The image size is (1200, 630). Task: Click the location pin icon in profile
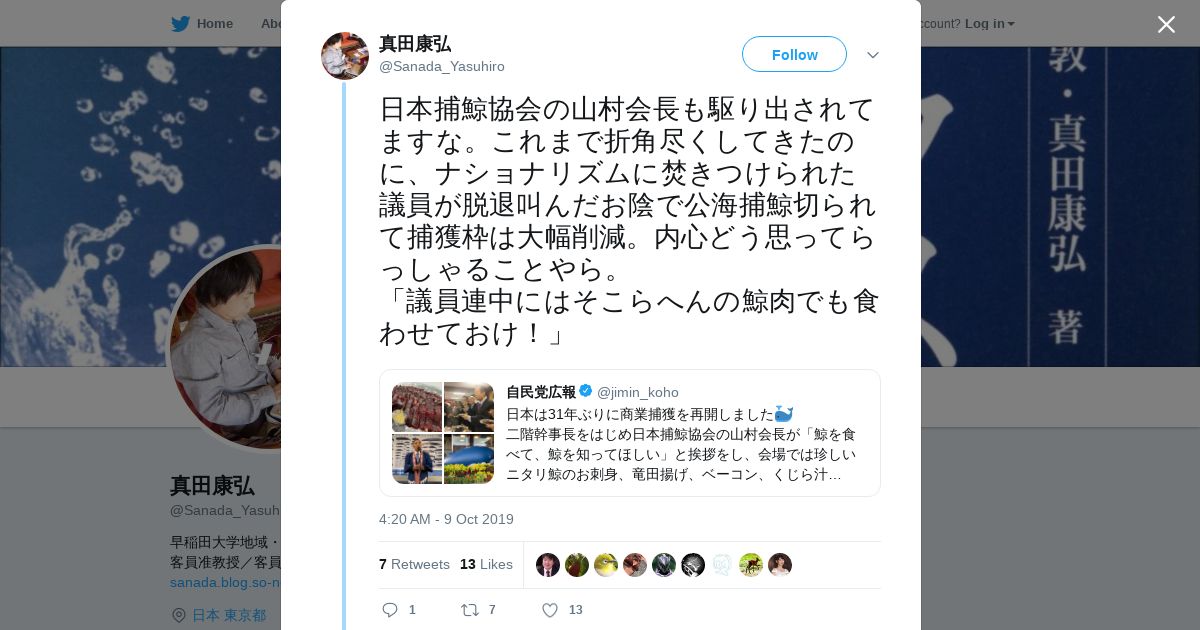coord(178,615)
